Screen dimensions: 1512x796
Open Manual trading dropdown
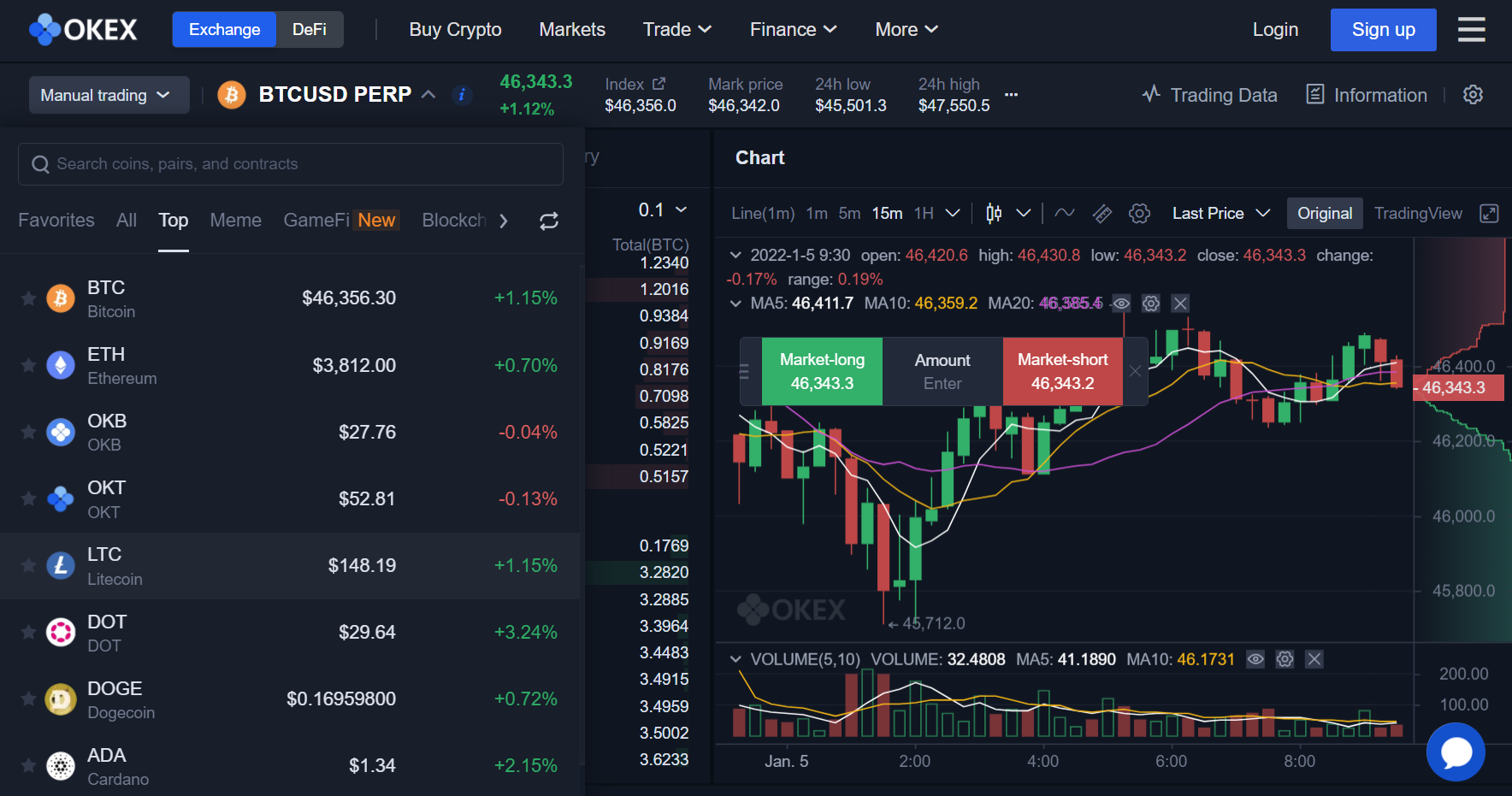[109, 95]
